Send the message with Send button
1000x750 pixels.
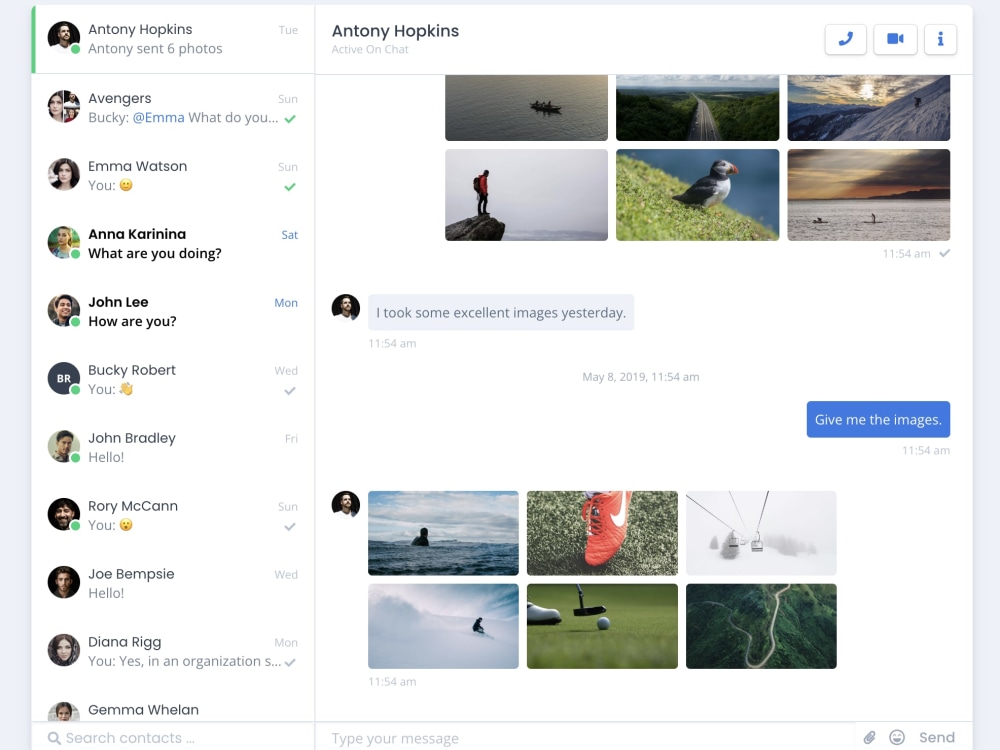(x=936, y=737)
